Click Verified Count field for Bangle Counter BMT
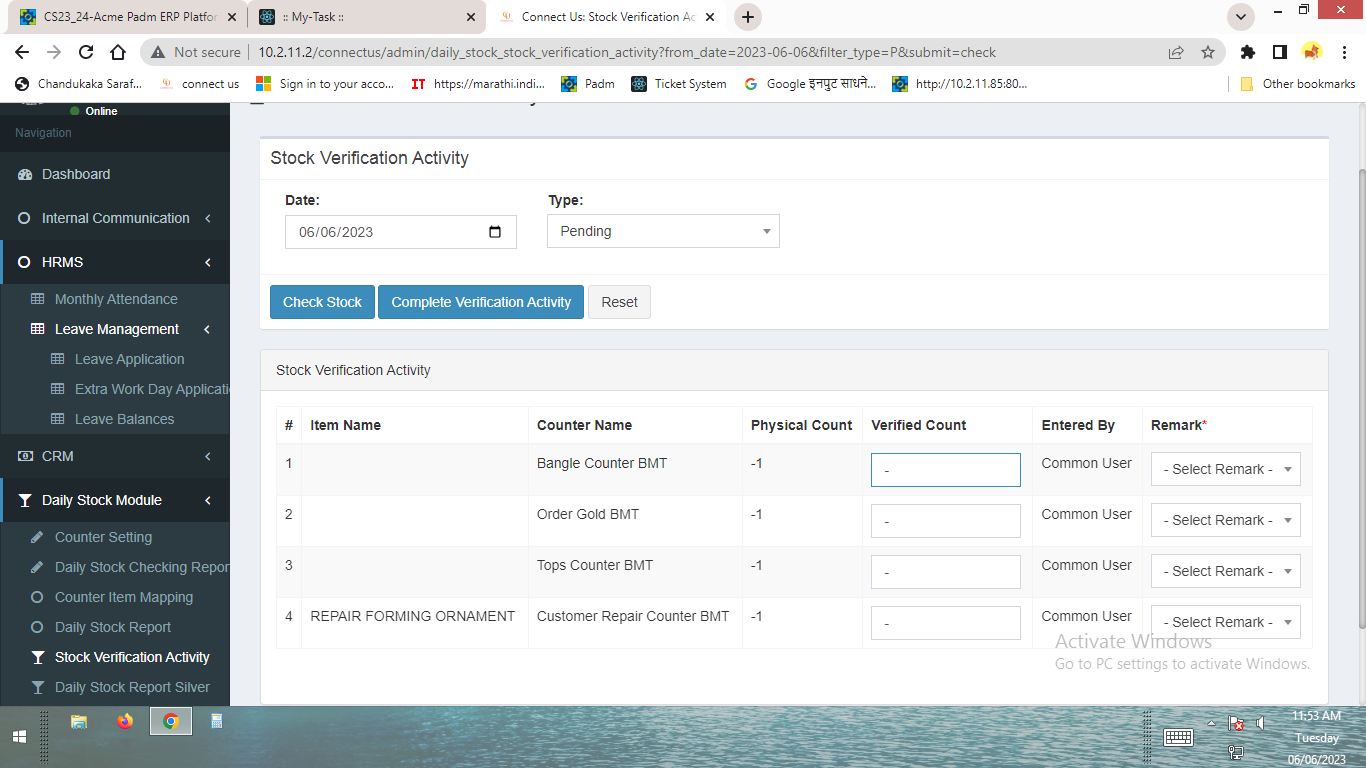 click(x=946, y=470)
